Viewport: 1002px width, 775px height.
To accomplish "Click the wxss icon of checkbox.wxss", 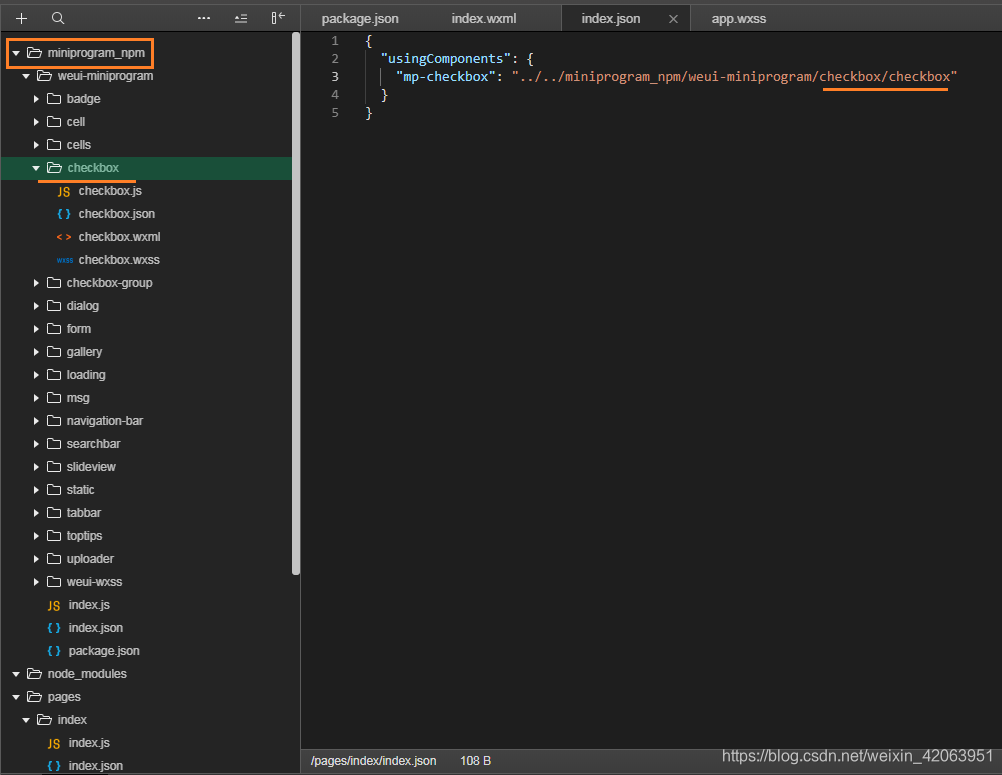I will click(x=65, y=260).
